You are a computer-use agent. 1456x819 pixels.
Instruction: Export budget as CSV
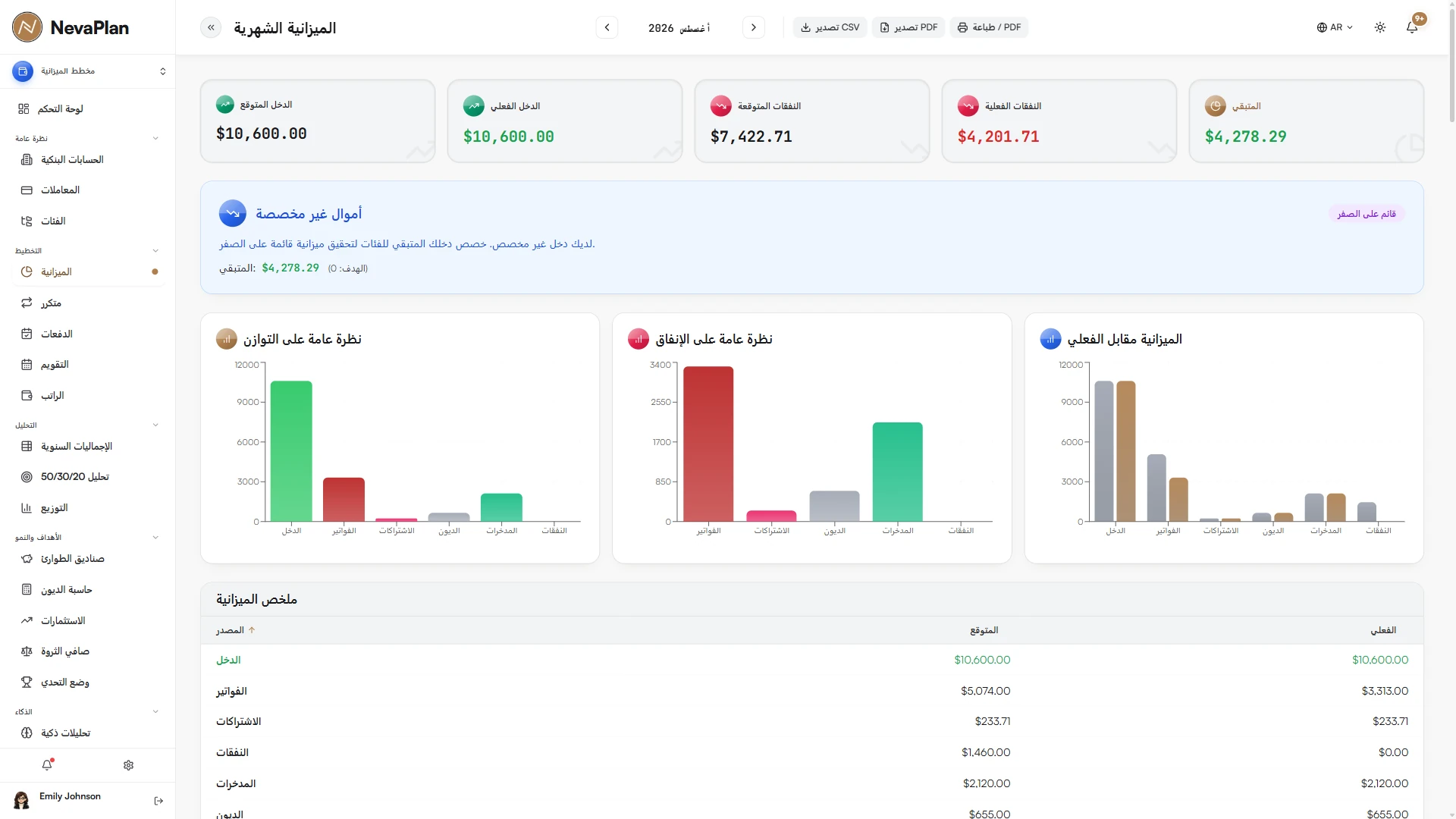coord(830,27)
